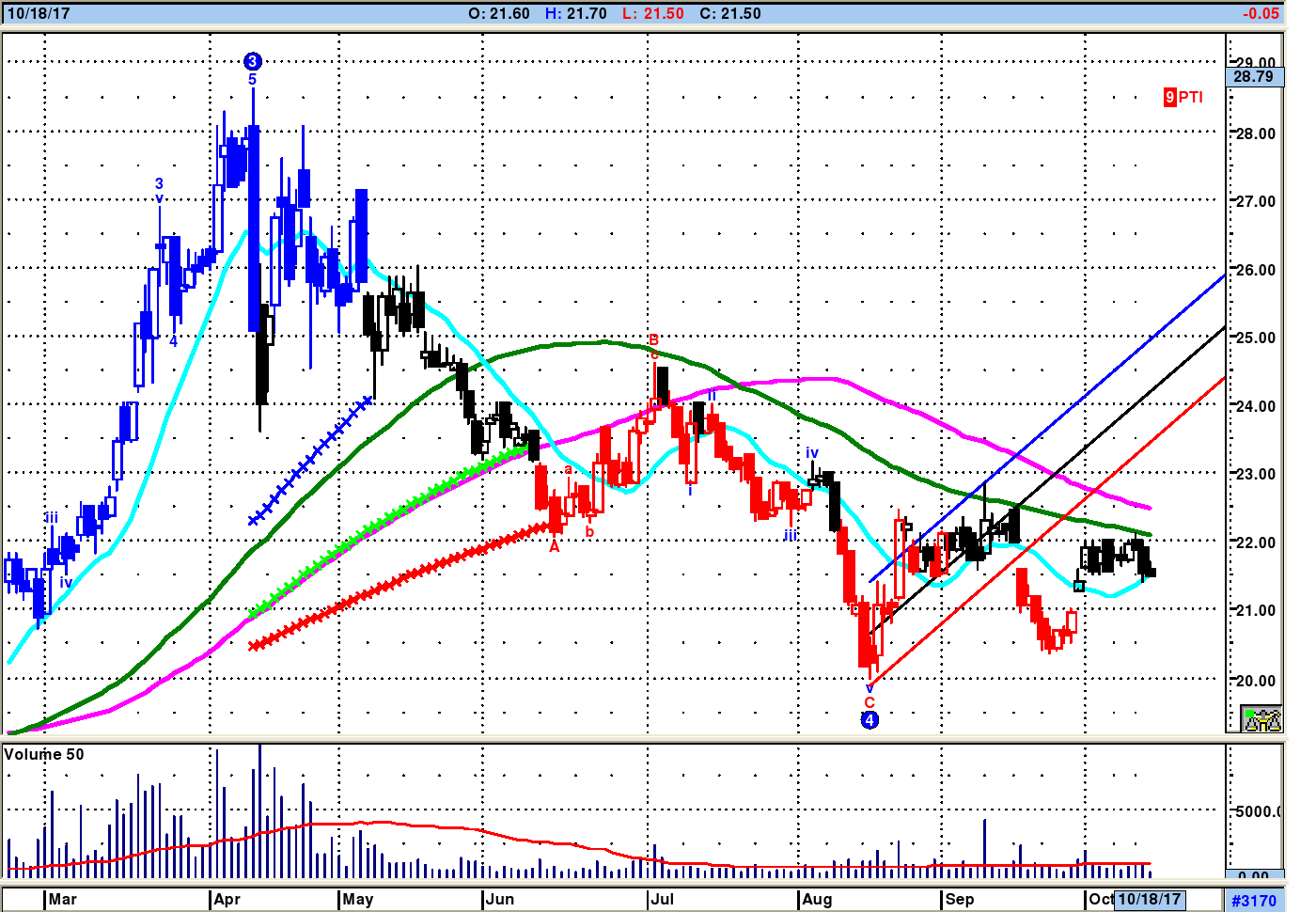Click the -0.05 change value in header
Viewport: 1316px width, 912px height.
[1260, 13]
